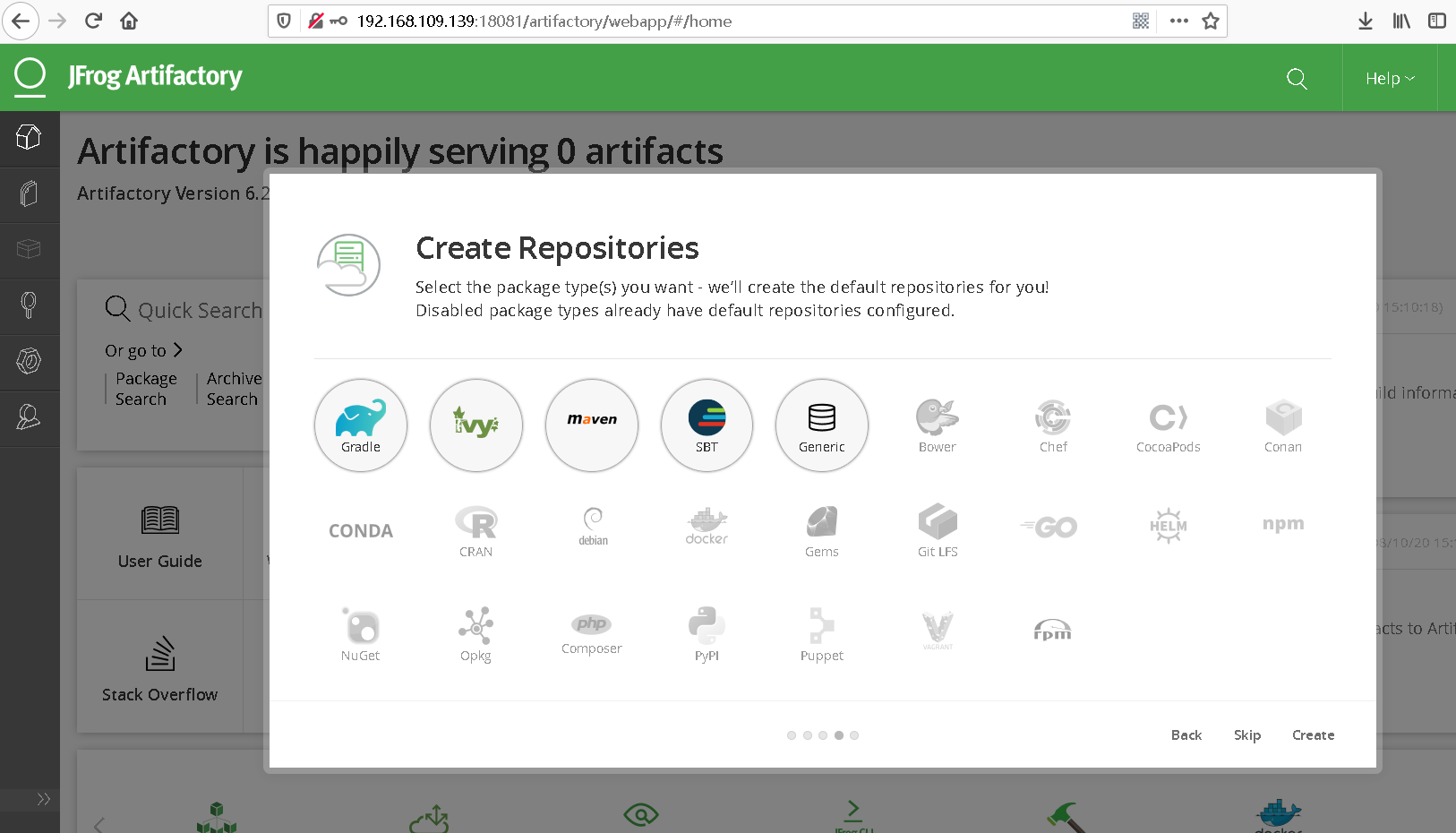Click the Bower package icon
This screenshot has width=1456, height=833.
tap(938, 425)
